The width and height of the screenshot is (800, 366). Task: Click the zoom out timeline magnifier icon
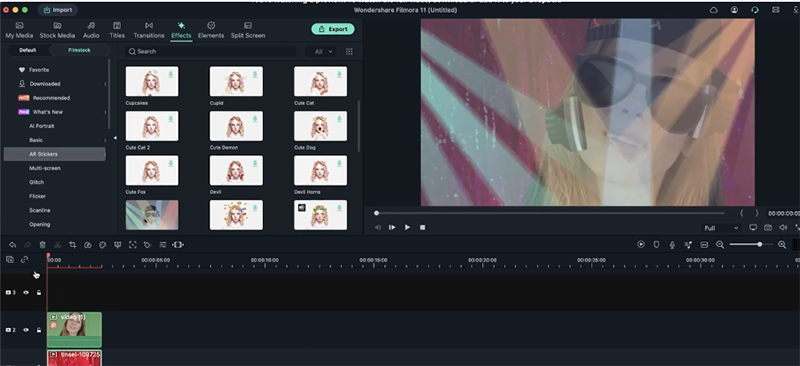point(720,245)
